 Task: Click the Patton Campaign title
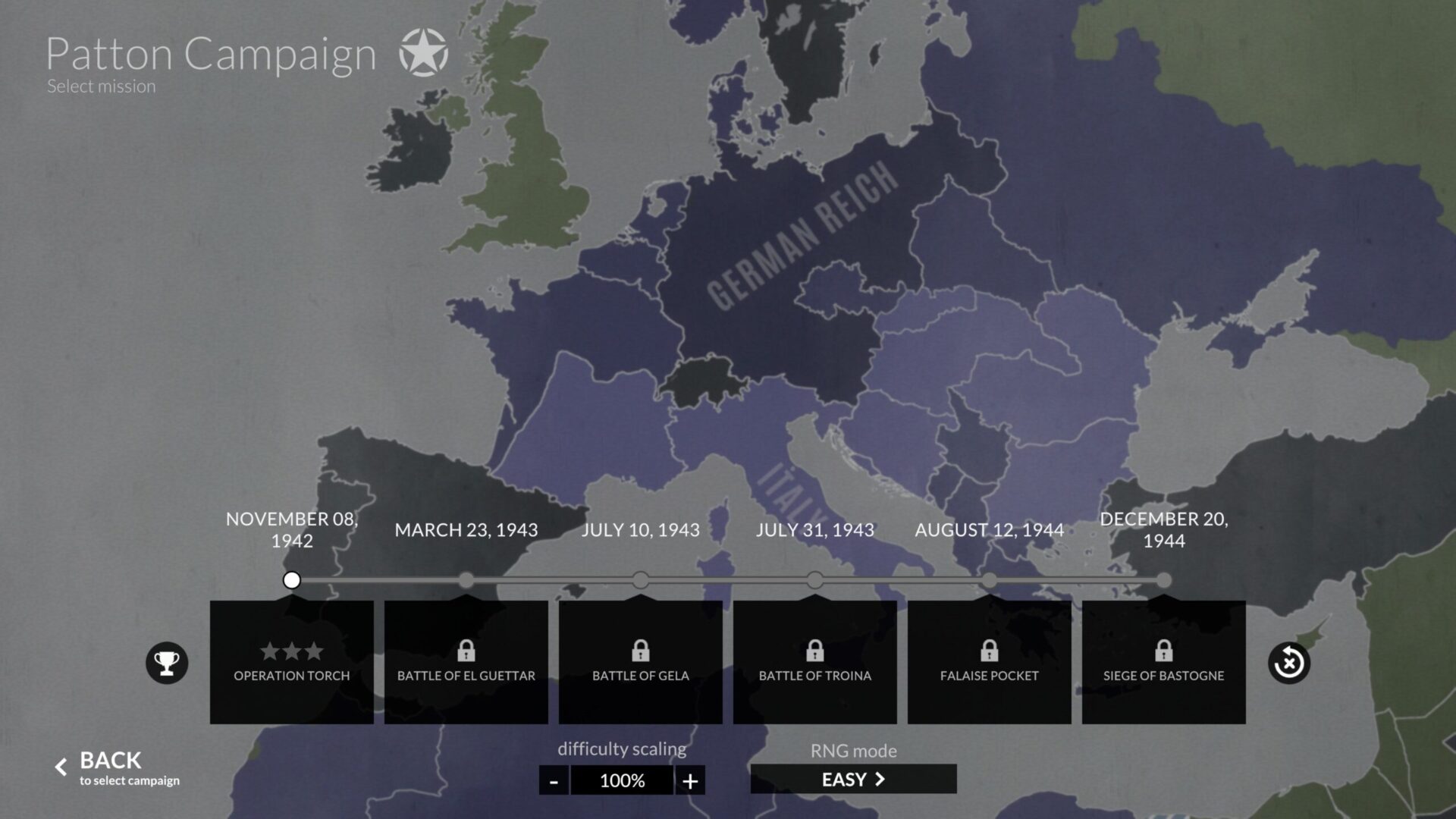[x=211, y=55]
